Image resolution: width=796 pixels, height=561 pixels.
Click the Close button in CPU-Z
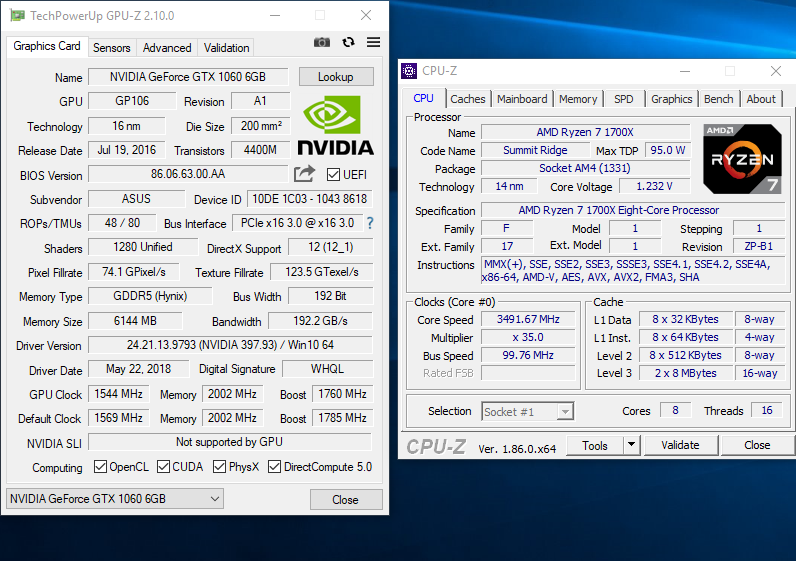coord(757,445)
